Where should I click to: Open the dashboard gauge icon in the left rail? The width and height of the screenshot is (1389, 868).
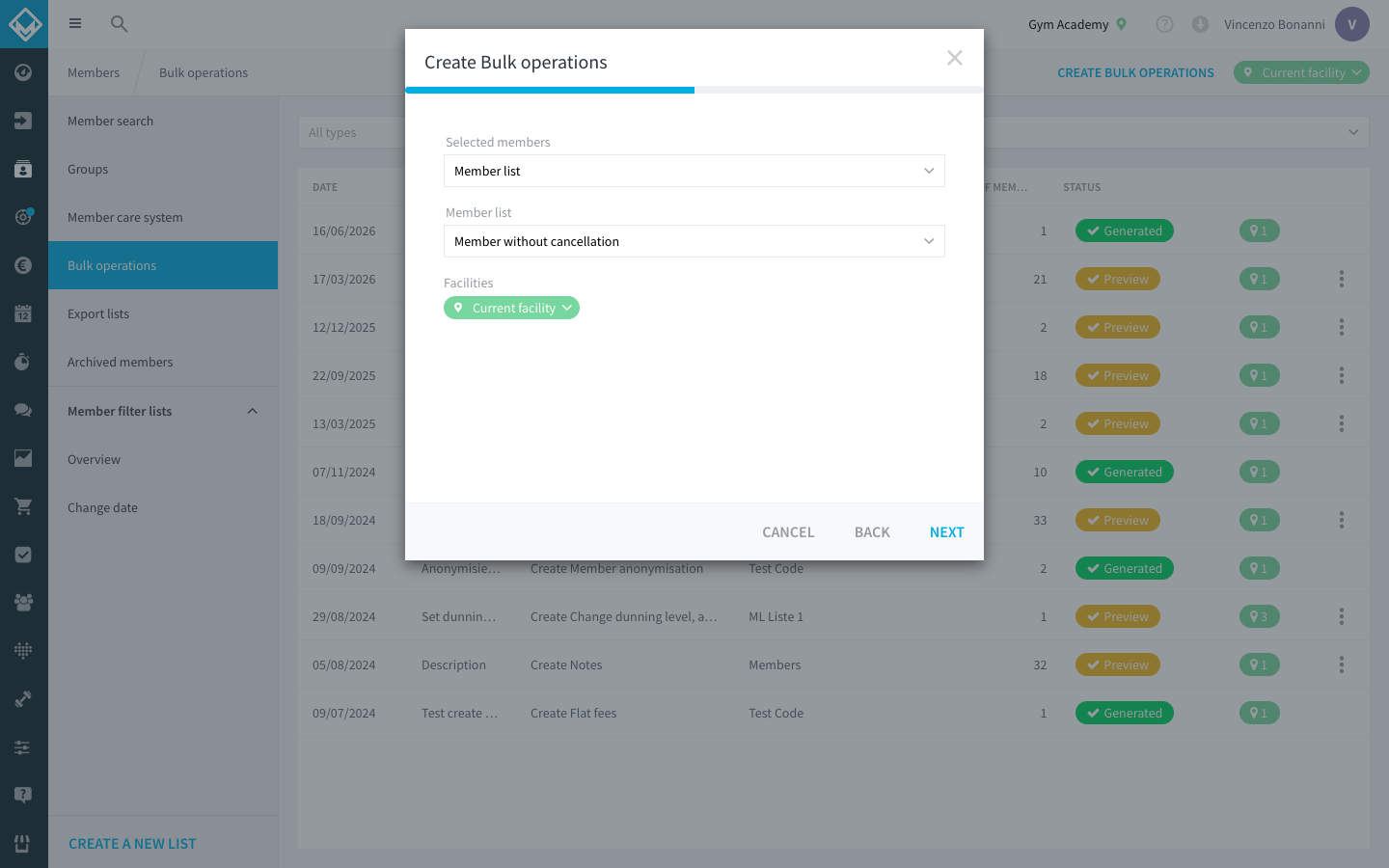(23, 72)
